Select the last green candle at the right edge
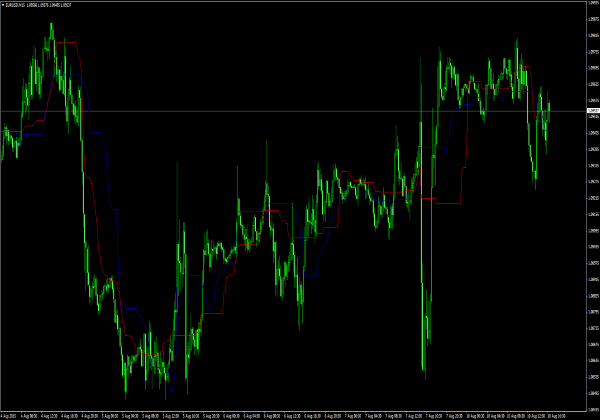600x420 pixels. pyautogui.click(x=548, y=108)
